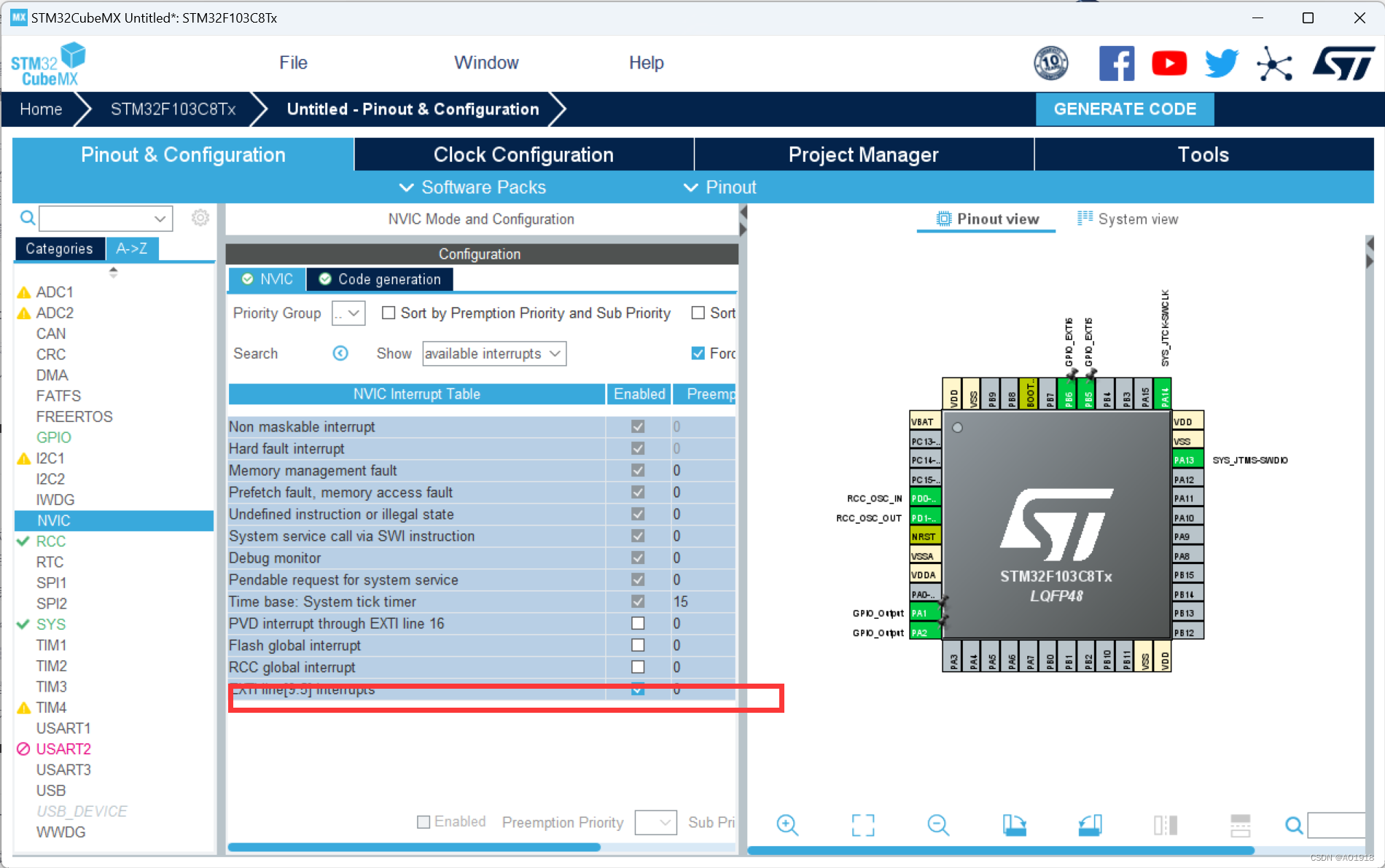
Task: Open the Code generation tab
Action: pos(380,279)
